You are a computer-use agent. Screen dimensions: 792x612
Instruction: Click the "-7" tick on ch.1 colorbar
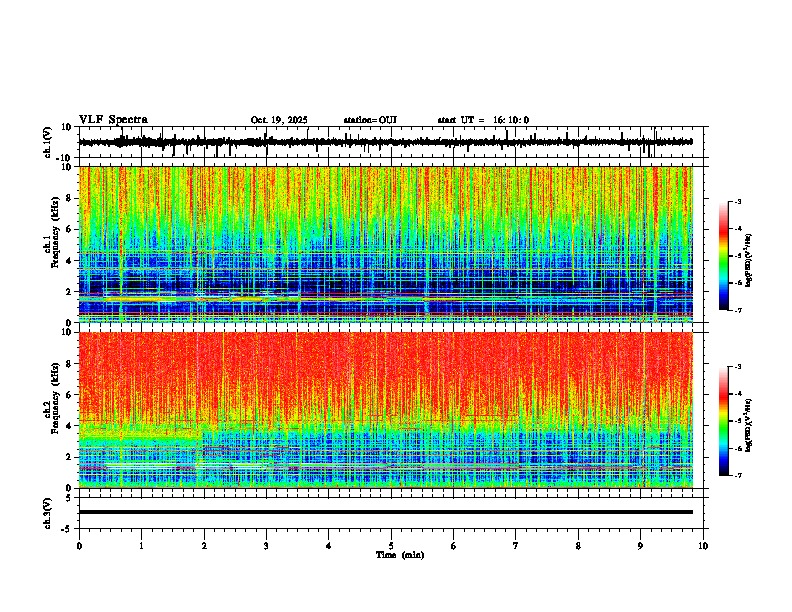click(x=737, y=310)
